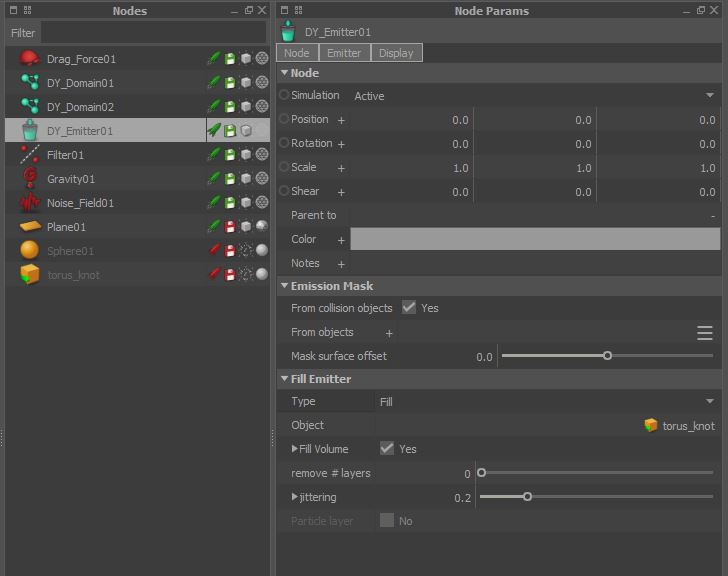
Task: Select the Noise_Field01 node row
Action: tap(137, 202)
